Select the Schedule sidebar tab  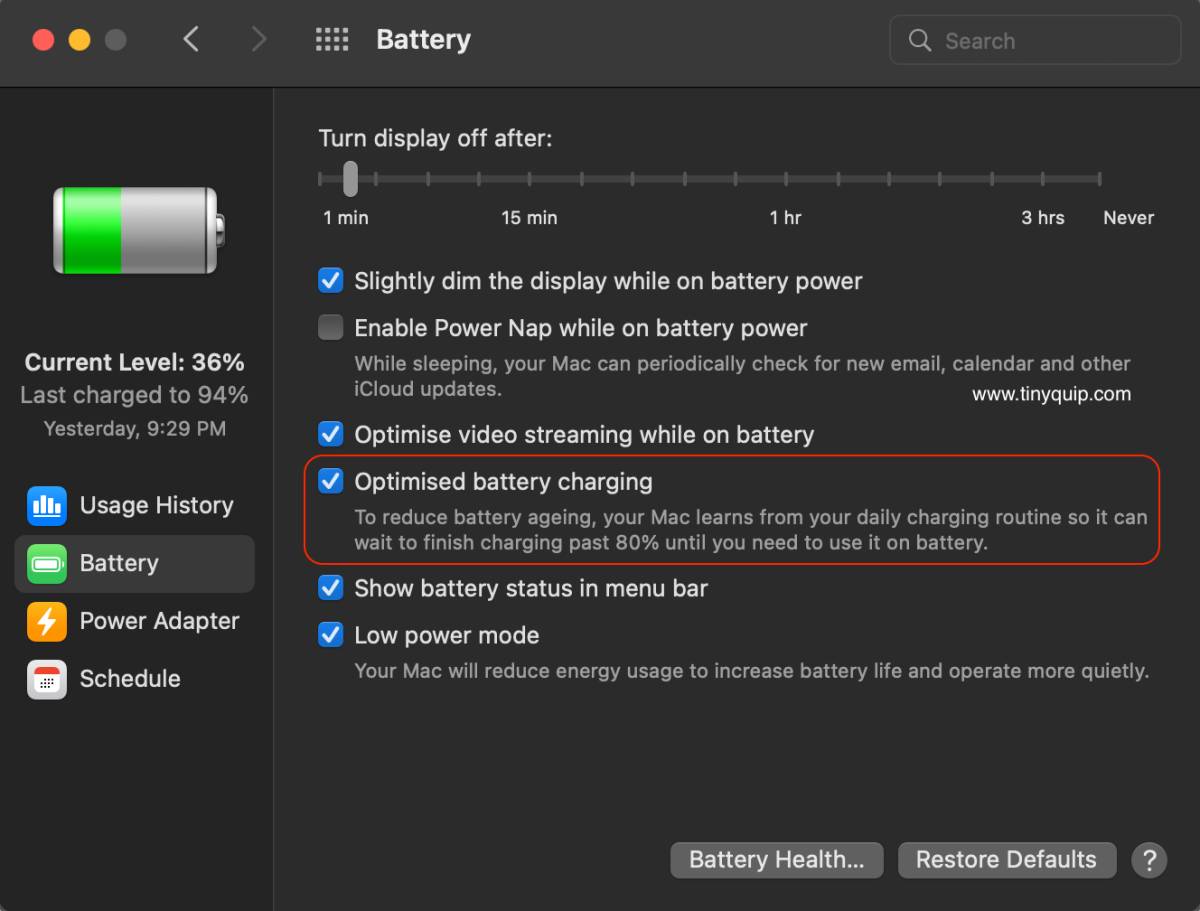[x=130, y=679]
